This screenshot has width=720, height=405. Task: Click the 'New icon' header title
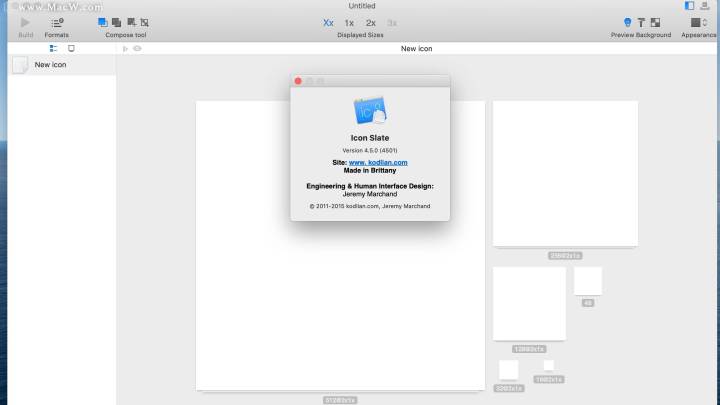(x=416, y=49)
